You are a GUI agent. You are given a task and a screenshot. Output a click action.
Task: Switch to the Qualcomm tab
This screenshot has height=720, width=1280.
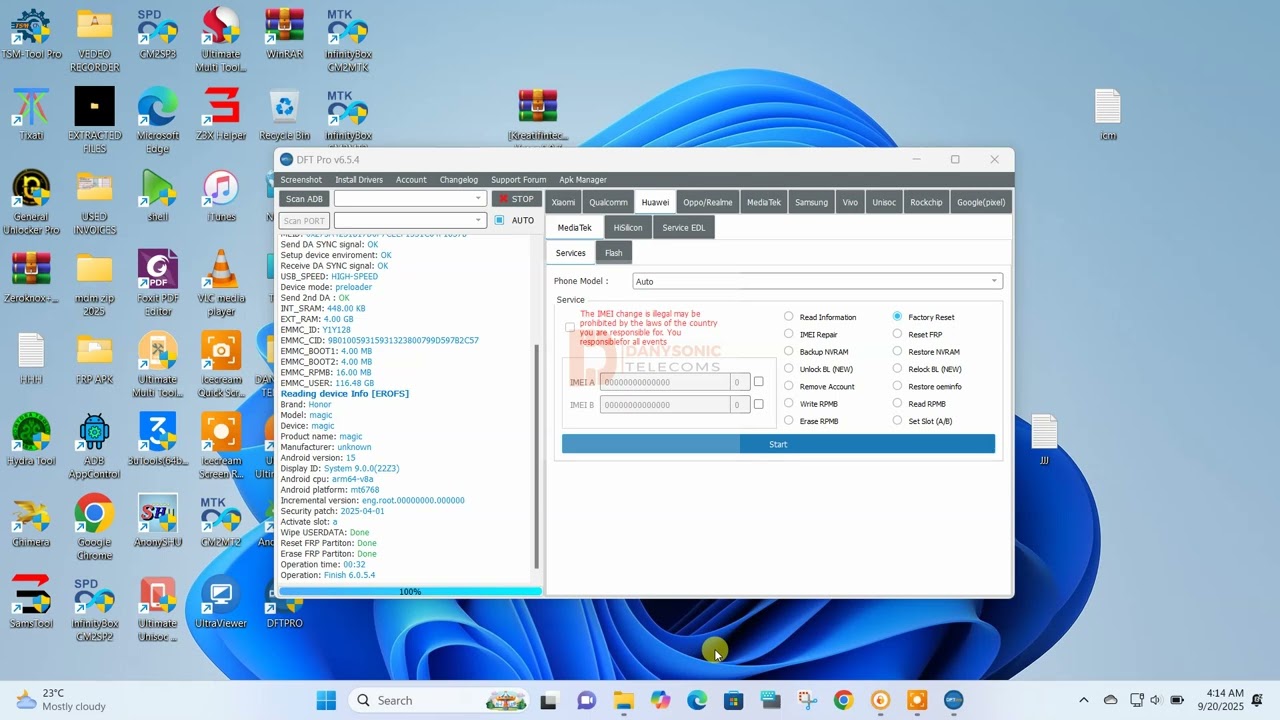coord(608,202)
